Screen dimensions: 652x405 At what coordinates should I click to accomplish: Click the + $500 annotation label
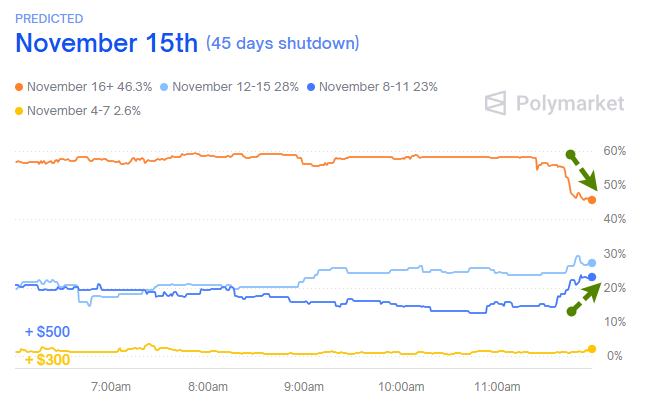[47, 332]
